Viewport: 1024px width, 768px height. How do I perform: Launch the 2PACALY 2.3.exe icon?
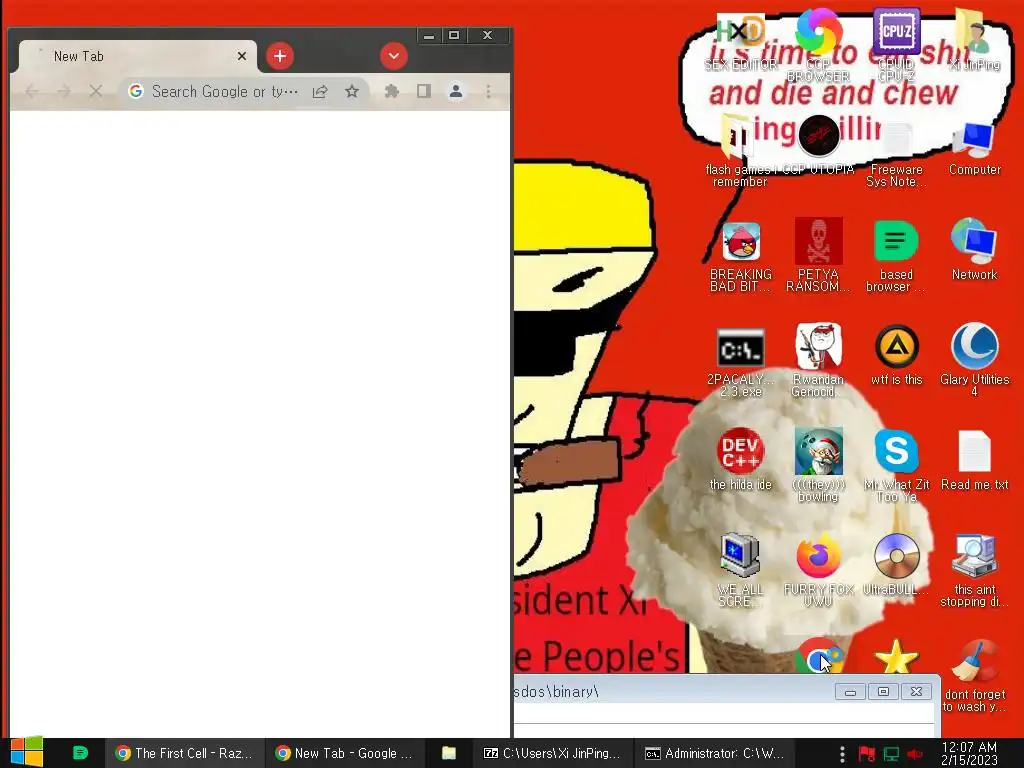tap(741, 362)
